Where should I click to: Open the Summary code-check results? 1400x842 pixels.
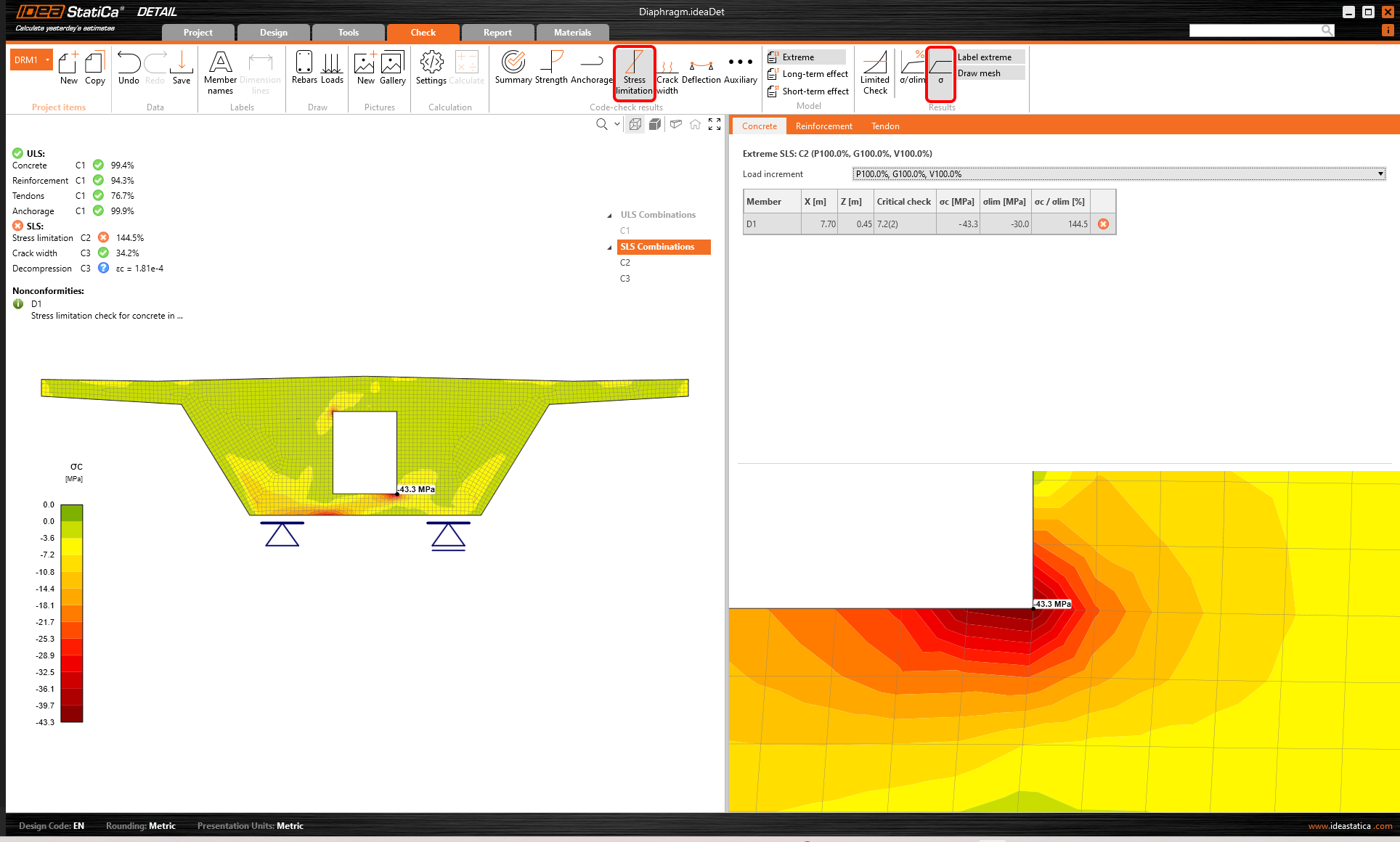tap(513, 68)
